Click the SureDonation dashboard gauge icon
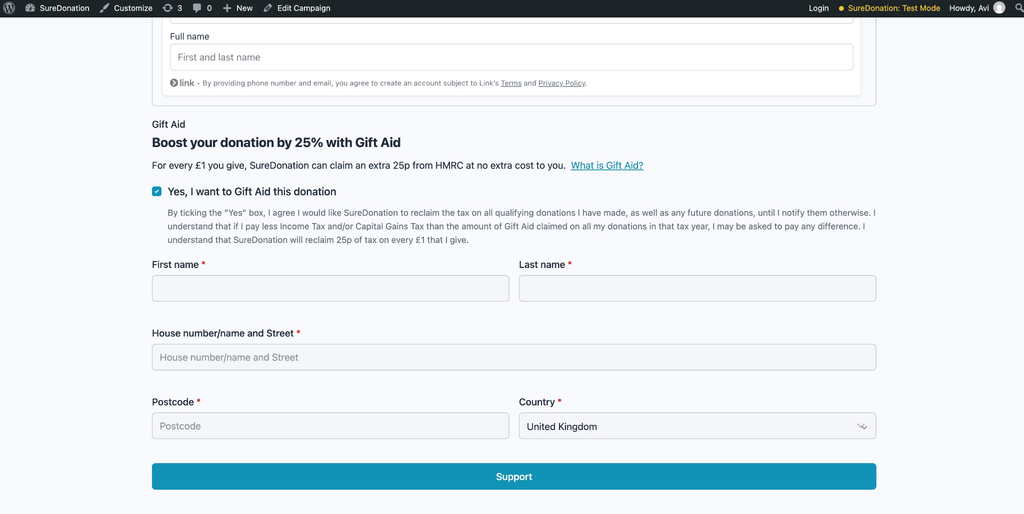This screenshot has height=514, width=1024. [30, 8]
